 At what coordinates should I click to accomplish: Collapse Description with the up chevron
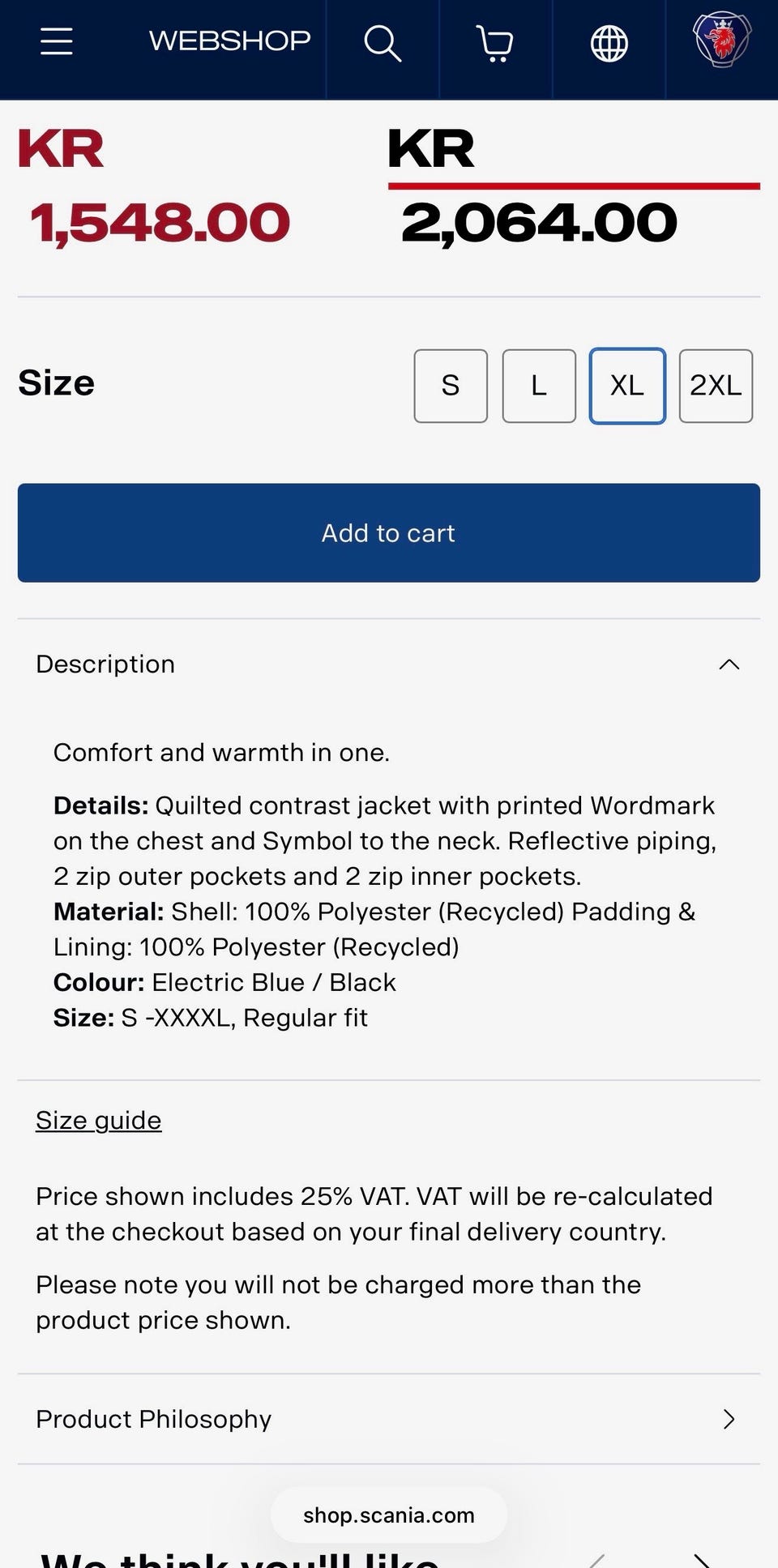coord(729,664)
